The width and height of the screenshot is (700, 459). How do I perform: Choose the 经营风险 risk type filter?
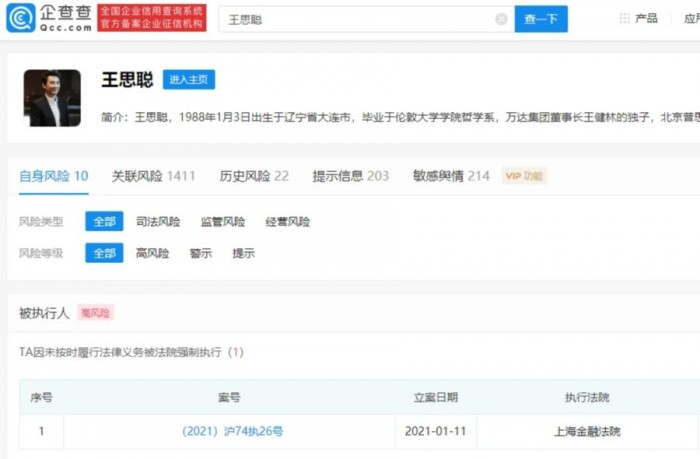point(287,222)
